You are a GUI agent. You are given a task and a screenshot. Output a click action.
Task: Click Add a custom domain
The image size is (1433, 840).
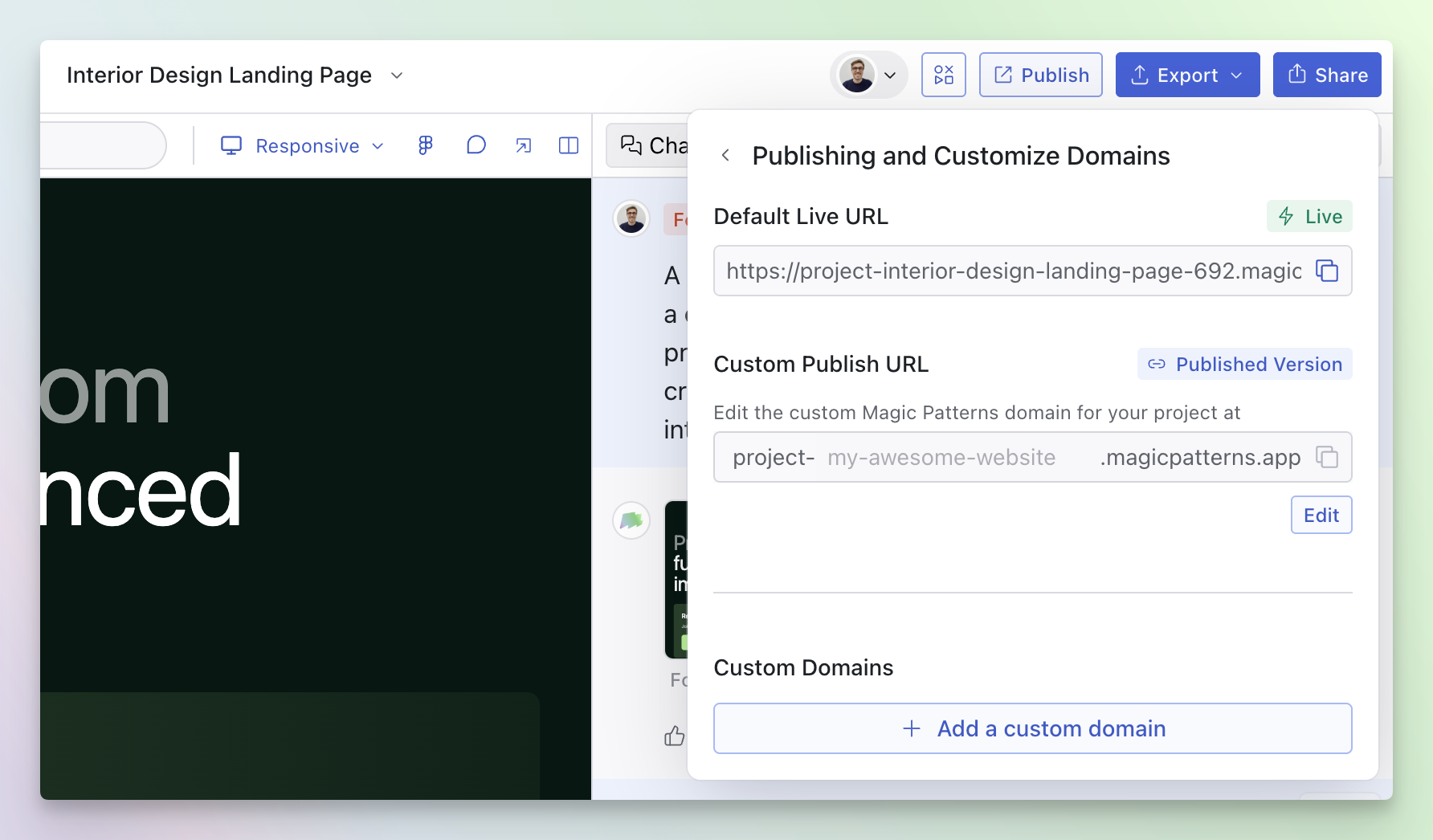pos(1032,728)
